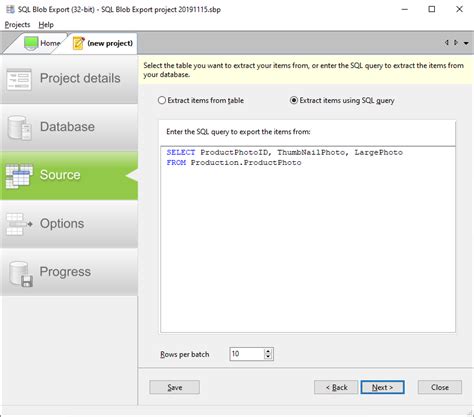Go to the Database step
The height and width of the screenshot is (417, 474).
click(x=69, y=128)
